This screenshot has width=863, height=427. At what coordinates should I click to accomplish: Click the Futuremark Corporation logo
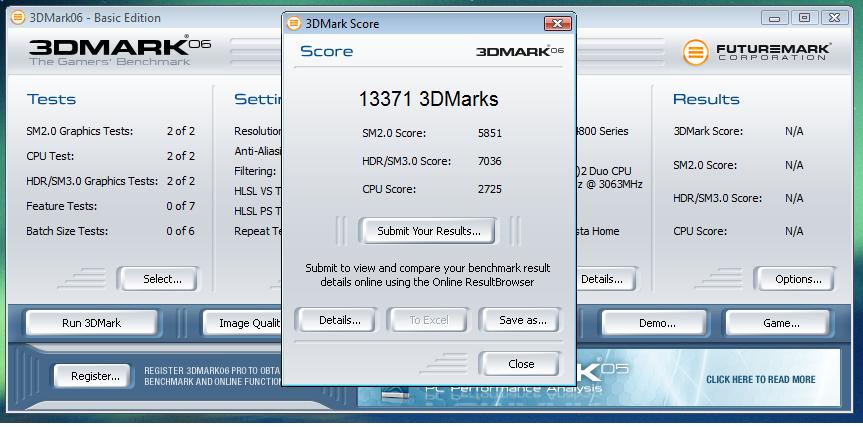(756, 52)
